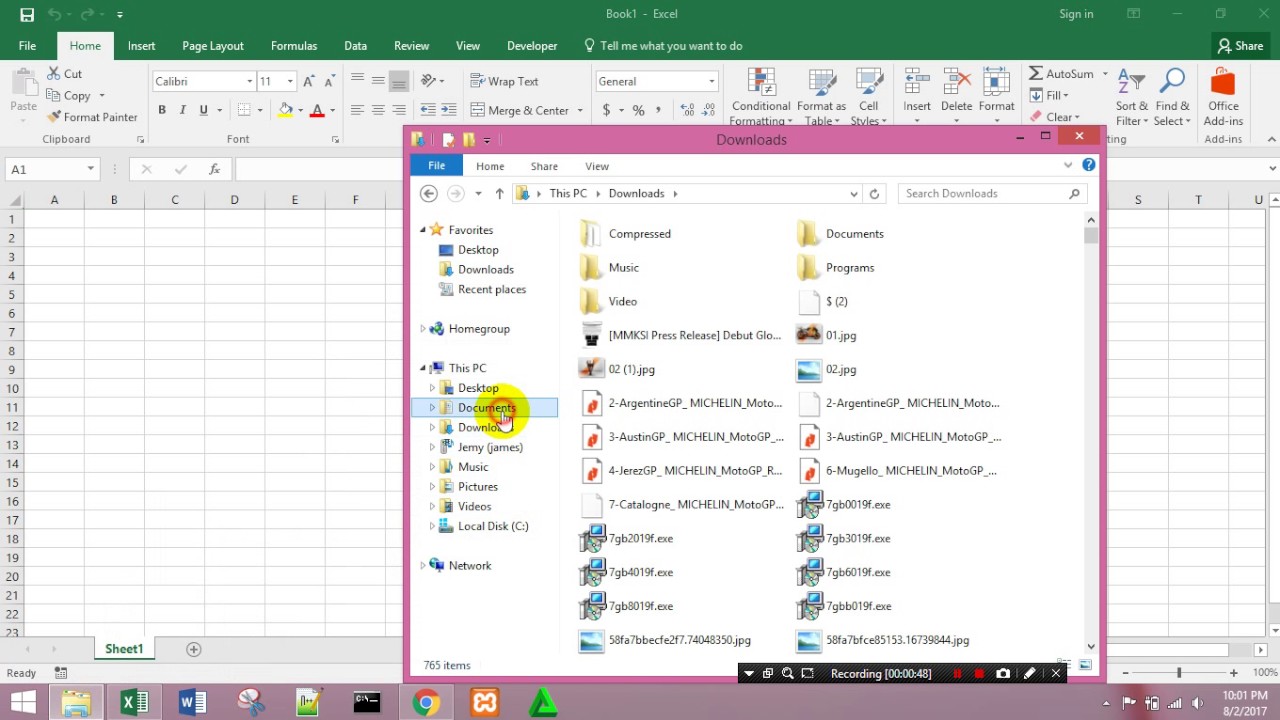
Task: Click the Accounting Number Format dollar icon
Action: coord(606,110)
